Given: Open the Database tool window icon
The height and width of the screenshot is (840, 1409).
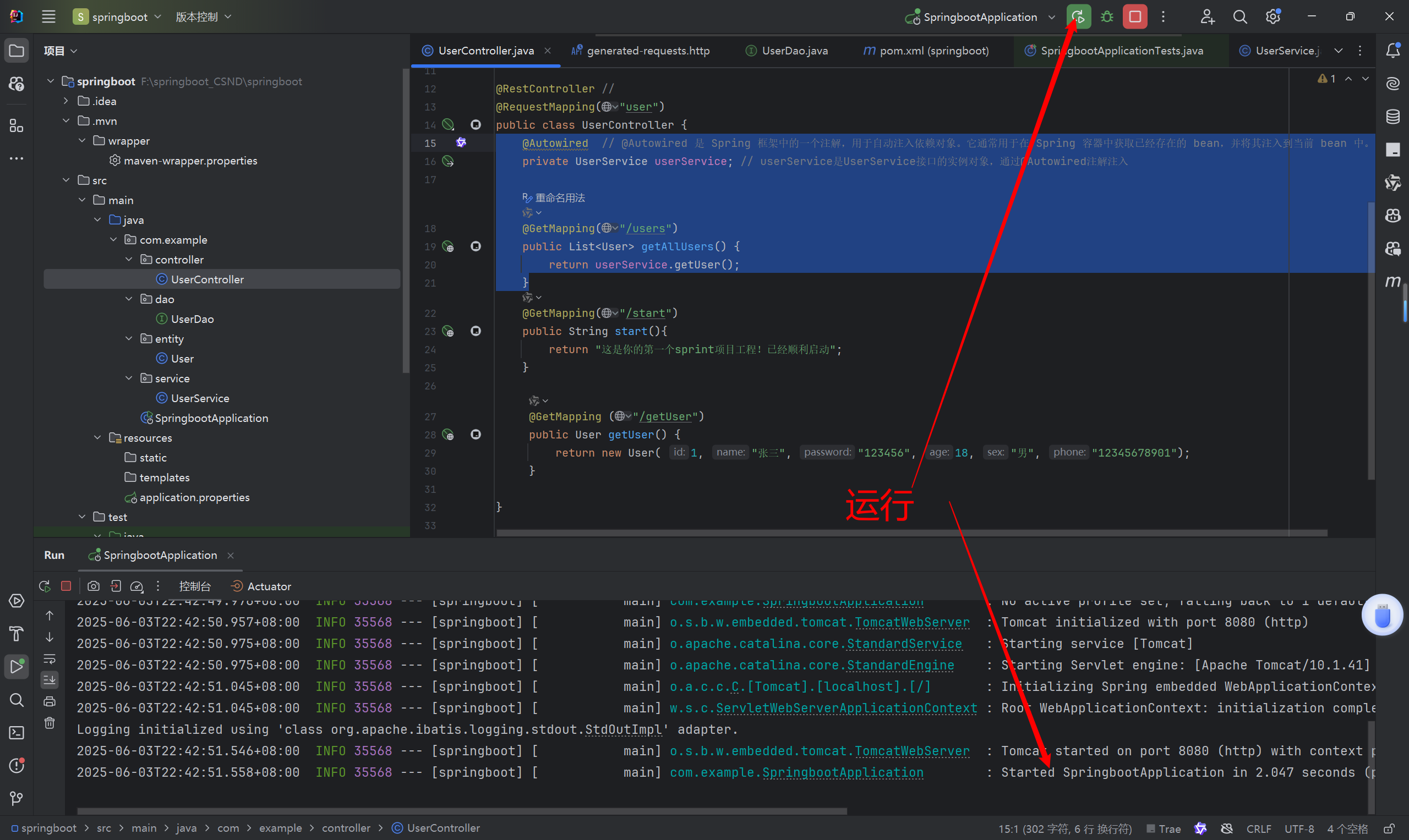Looking at the screenshot, I should pos(1392,117).
